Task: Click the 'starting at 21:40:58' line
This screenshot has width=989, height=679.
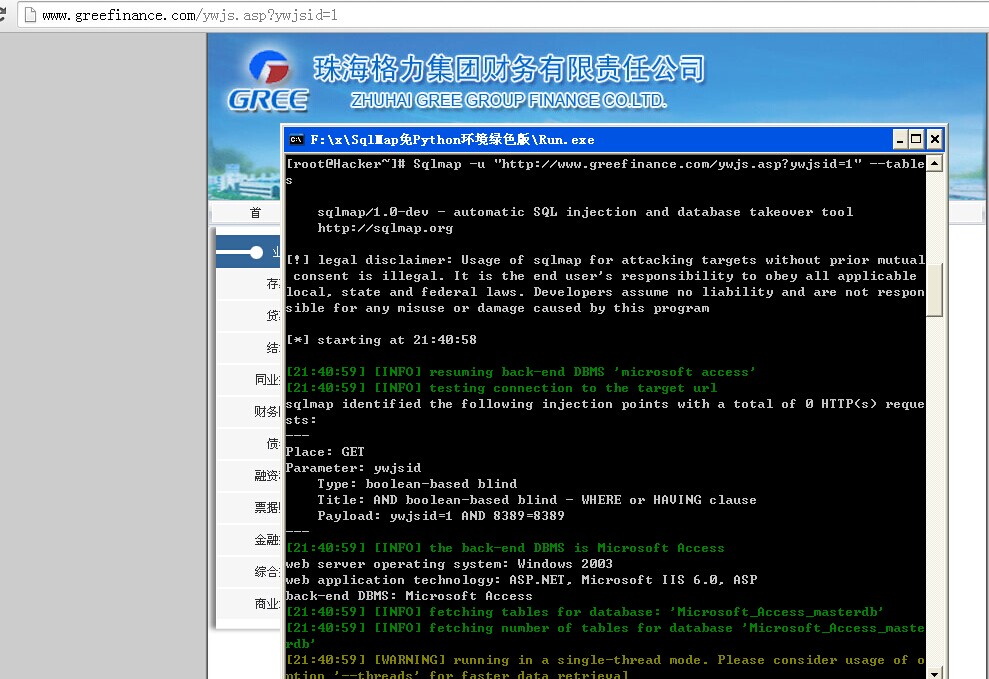Action: tap(381, 340)
